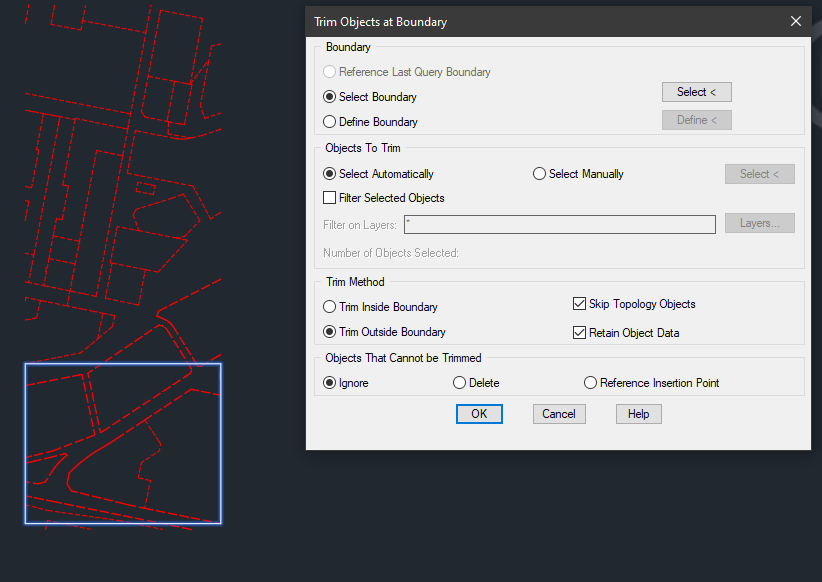
Task: Enable Filter Selected Objects
Action: click(330, 197)
